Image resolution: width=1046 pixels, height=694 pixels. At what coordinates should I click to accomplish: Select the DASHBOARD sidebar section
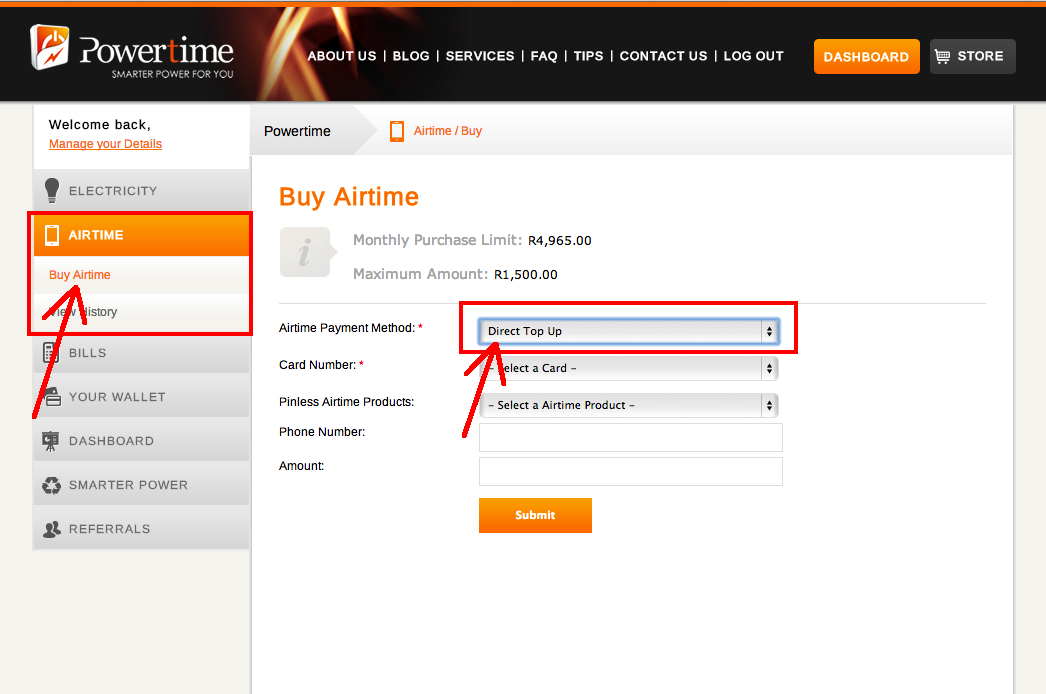coord(141,440)
